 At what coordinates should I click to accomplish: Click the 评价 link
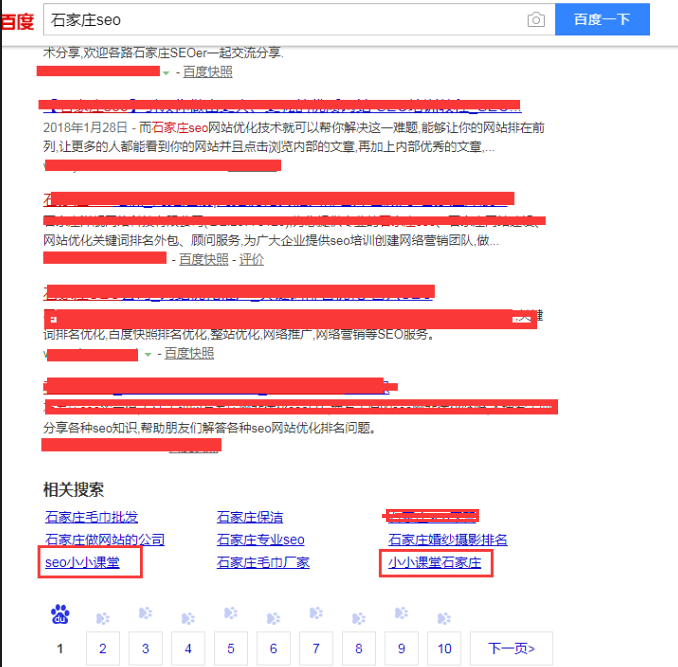(251, 259)
